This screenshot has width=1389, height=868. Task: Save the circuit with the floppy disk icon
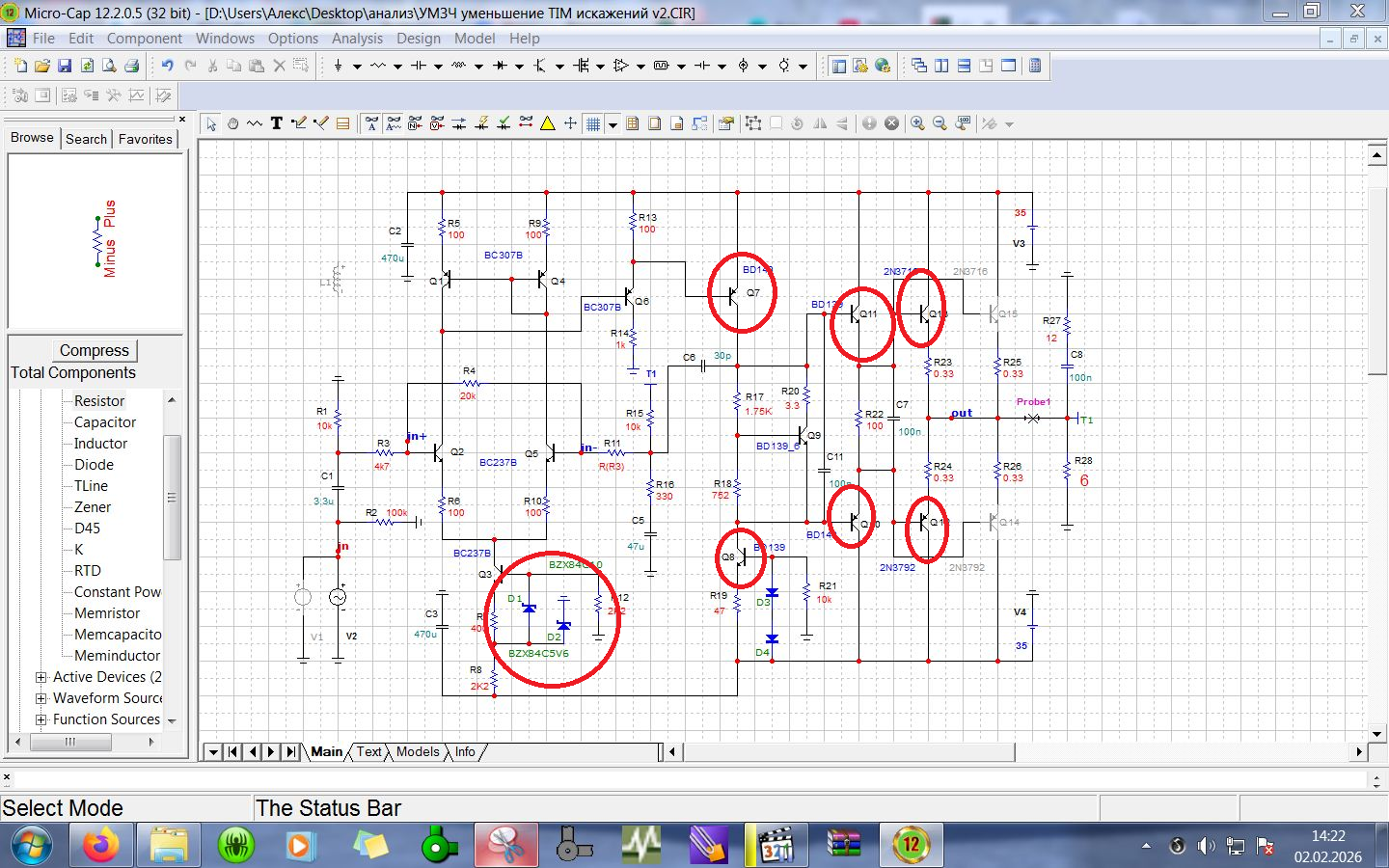(65, 66)
